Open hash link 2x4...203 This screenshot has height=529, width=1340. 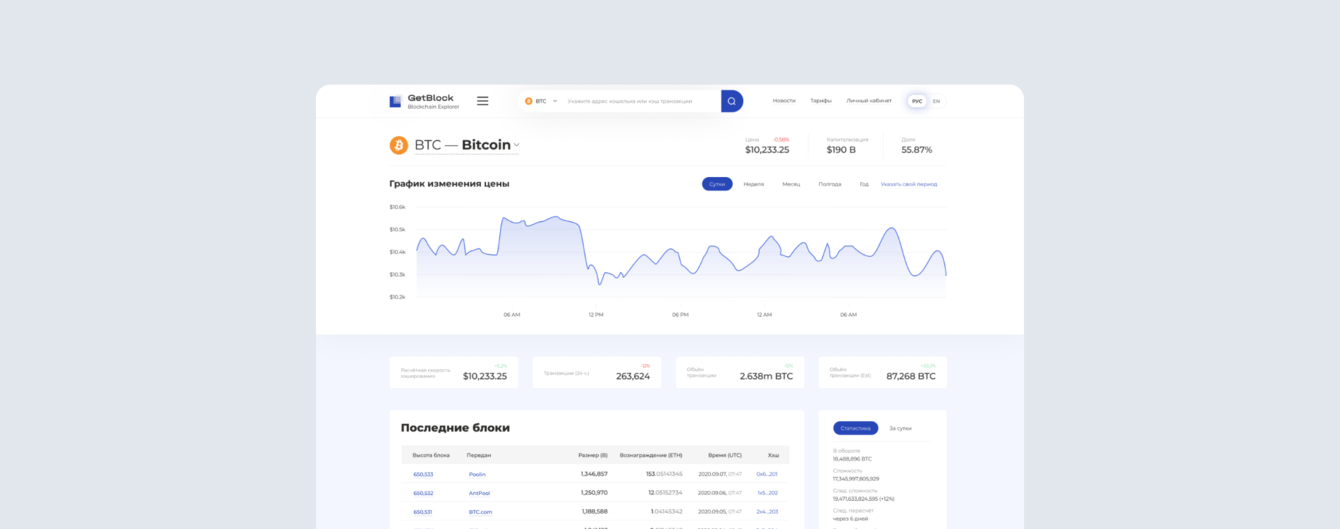pos(767,512)
